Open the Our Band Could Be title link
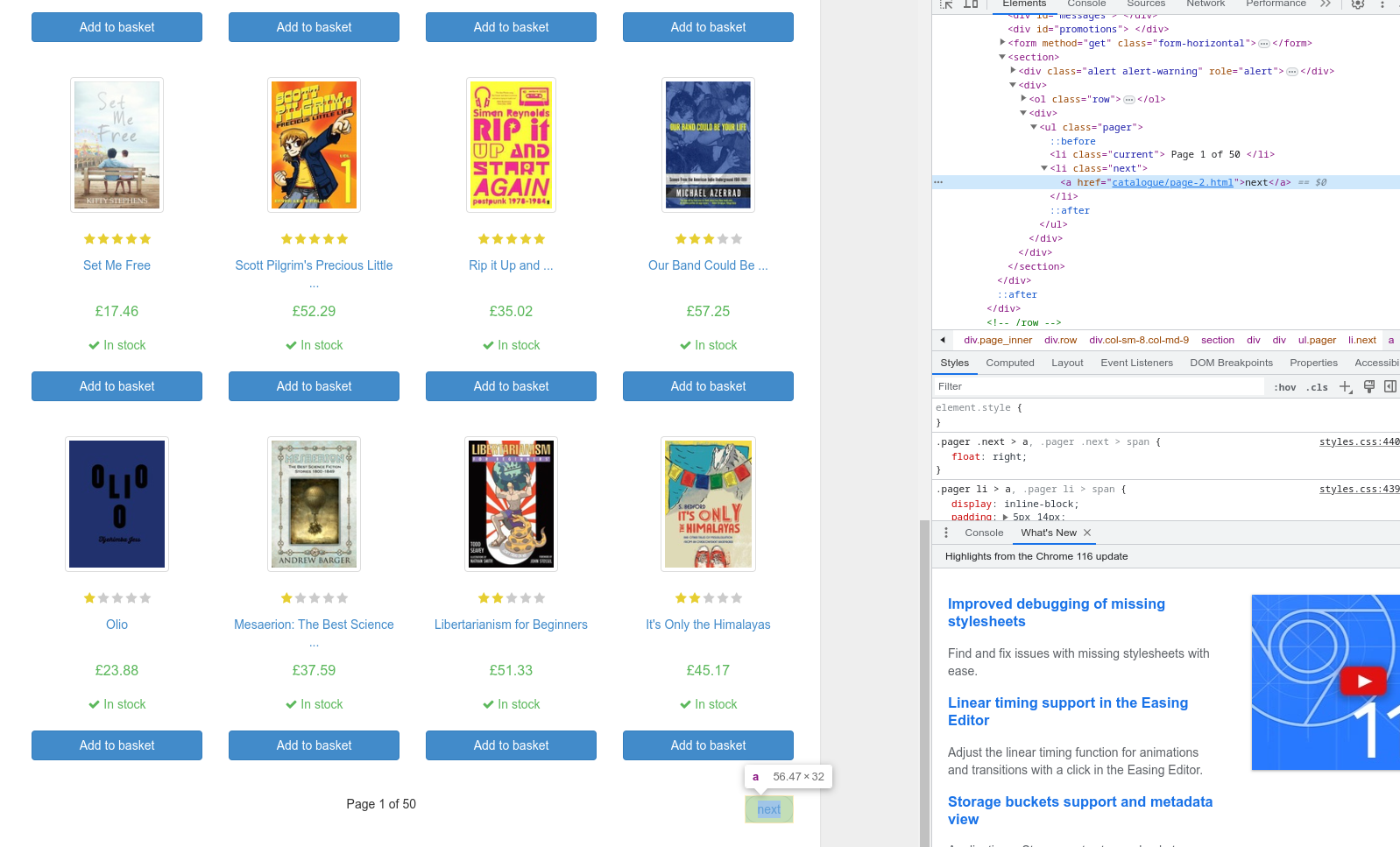Viewport: 1400px width, 847px height. point(708,265)
